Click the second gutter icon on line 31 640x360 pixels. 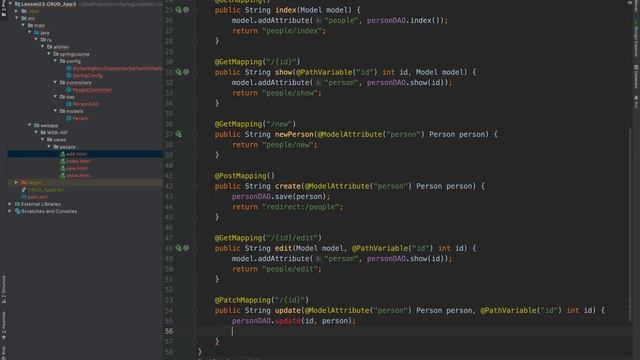point(186,72)
